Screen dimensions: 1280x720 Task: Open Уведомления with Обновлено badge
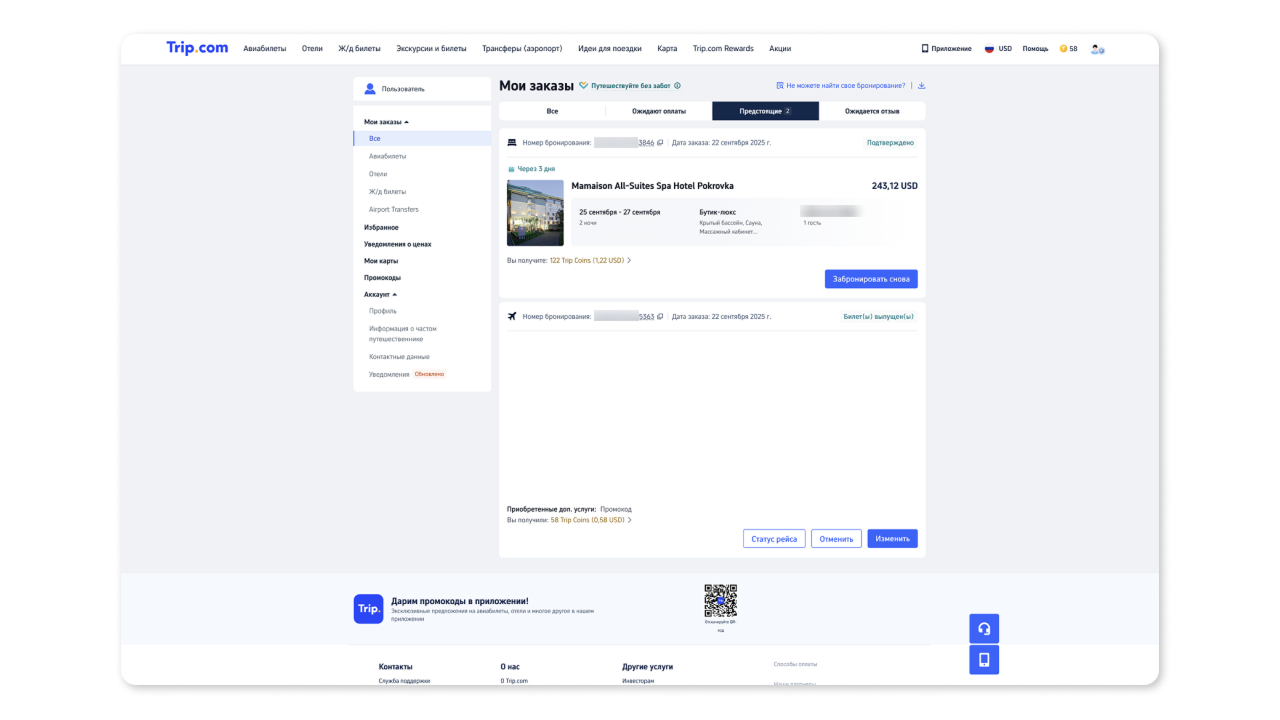click(x=407, y=374)
